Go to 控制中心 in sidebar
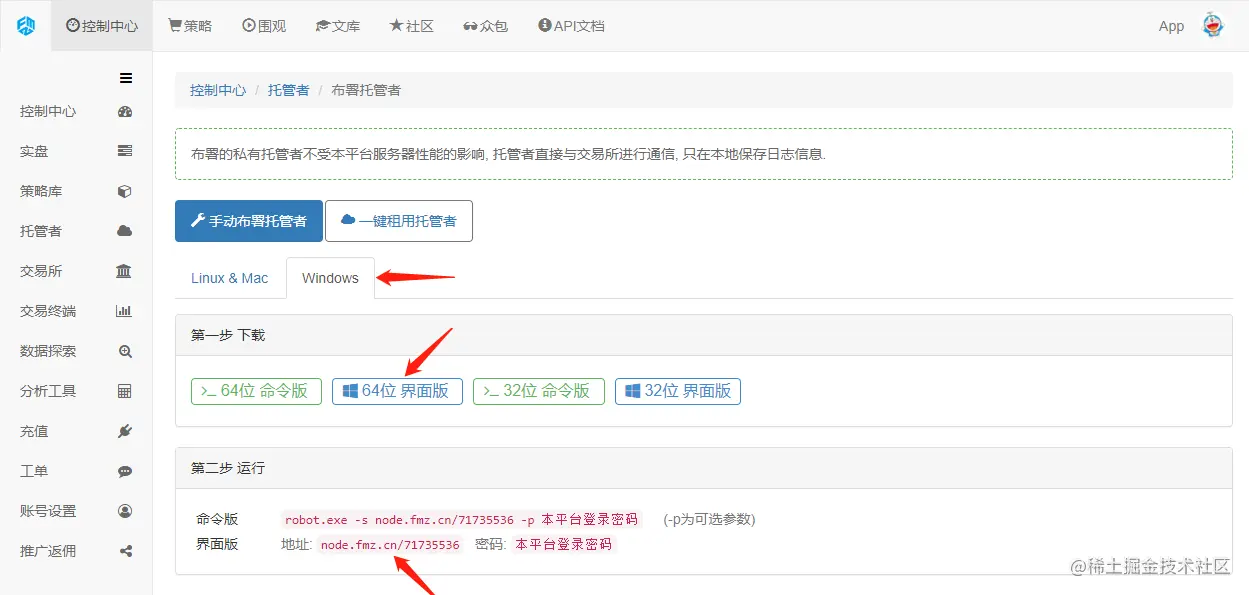 click(48, 112)
